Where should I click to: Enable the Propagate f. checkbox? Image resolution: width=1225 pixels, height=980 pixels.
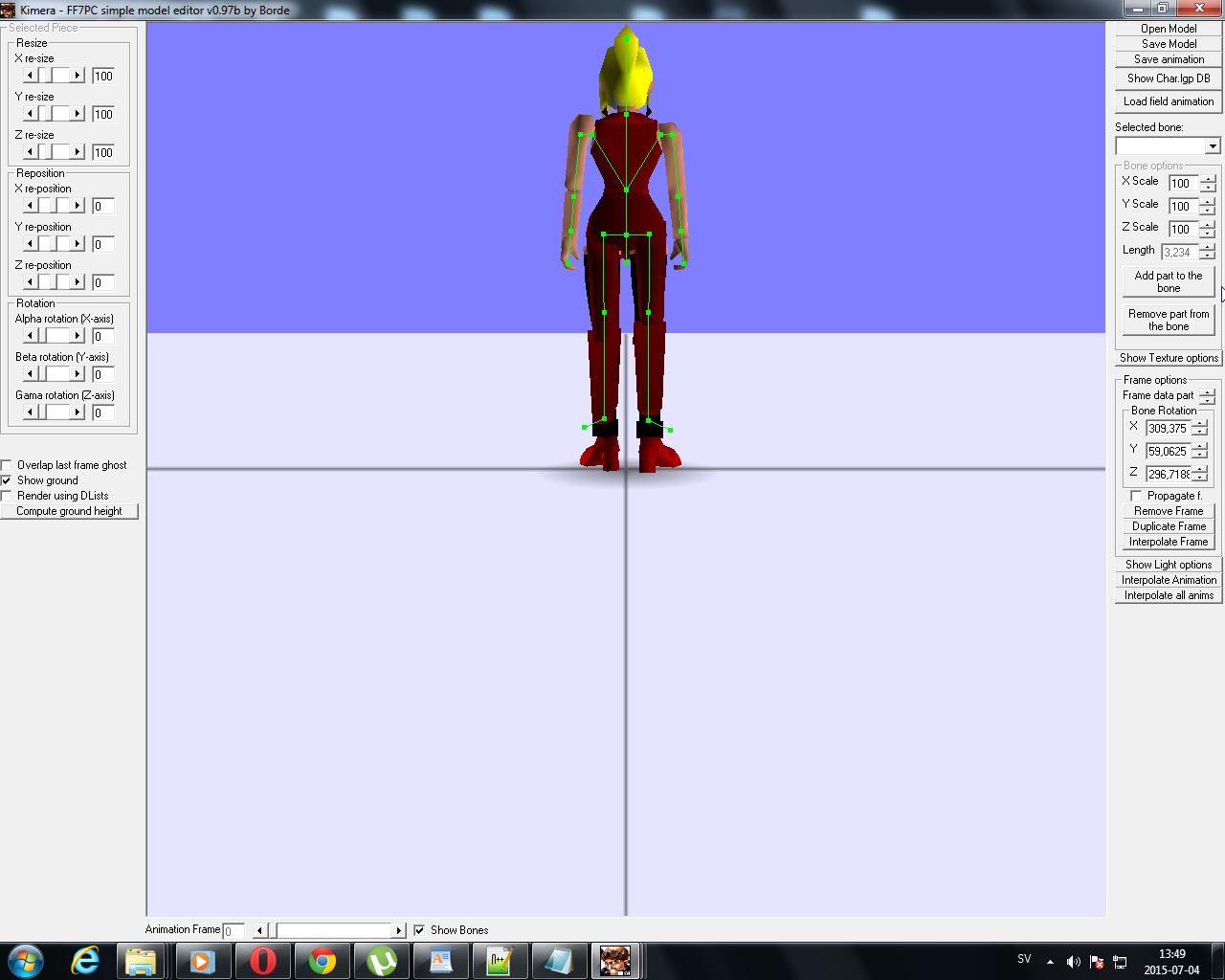click(1136, 496)
